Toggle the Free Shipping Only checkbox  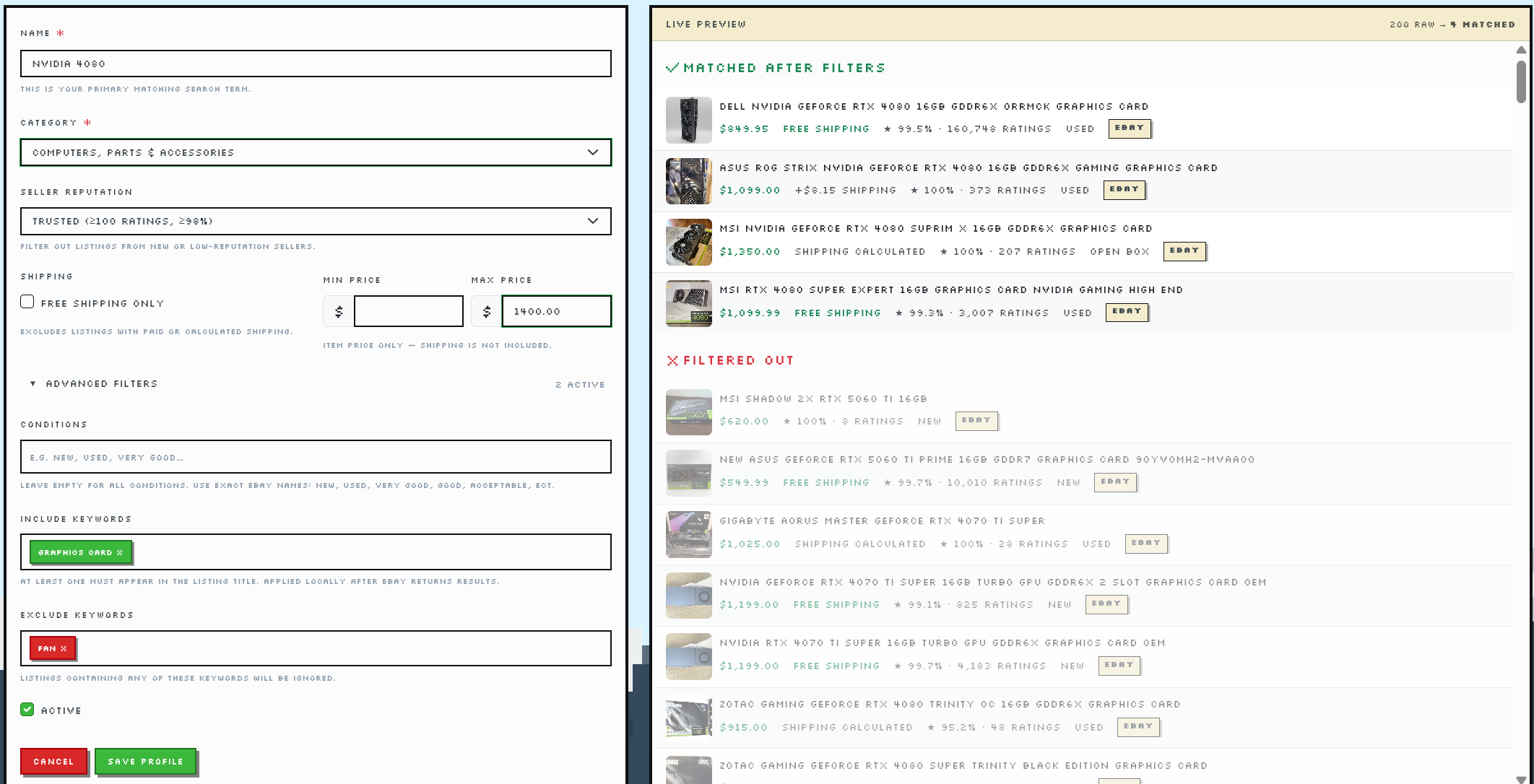coord(27,302)
